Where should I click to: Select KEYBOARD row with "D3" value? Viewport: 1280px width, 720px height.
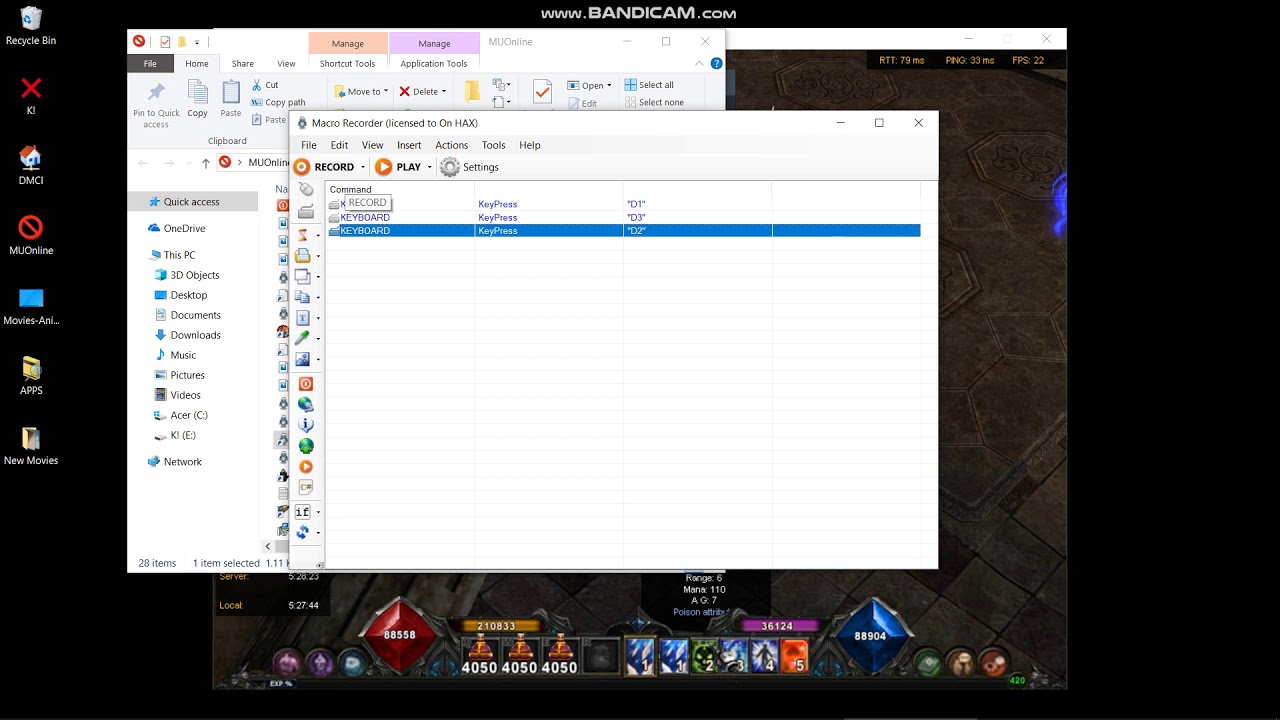[x=624, y=217]
